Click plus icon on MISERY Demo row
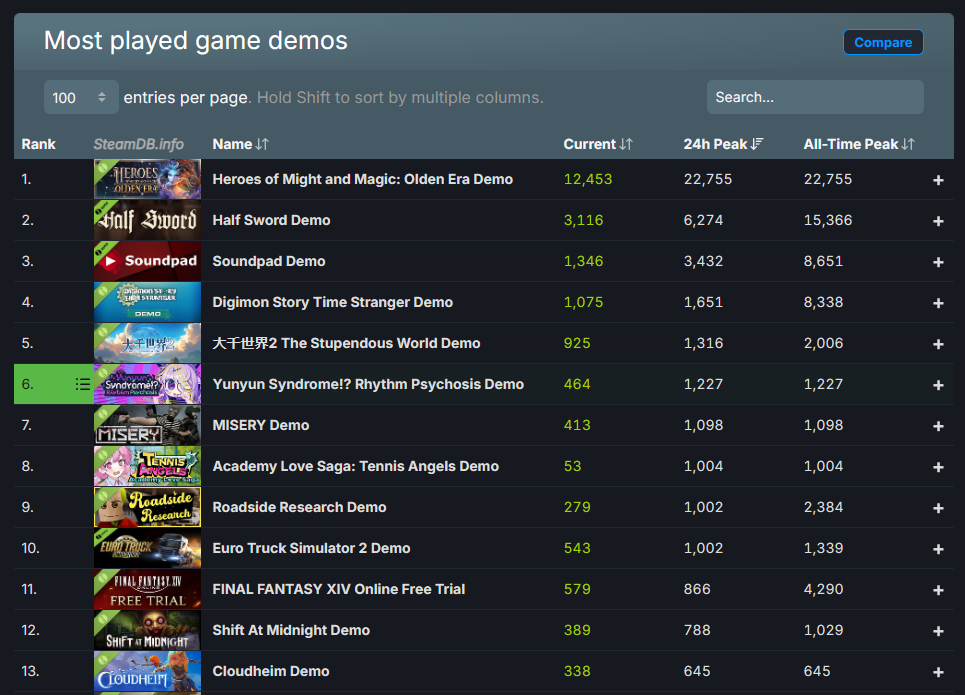Viewport: 965px width, 695px height. [x=938, y=426]
